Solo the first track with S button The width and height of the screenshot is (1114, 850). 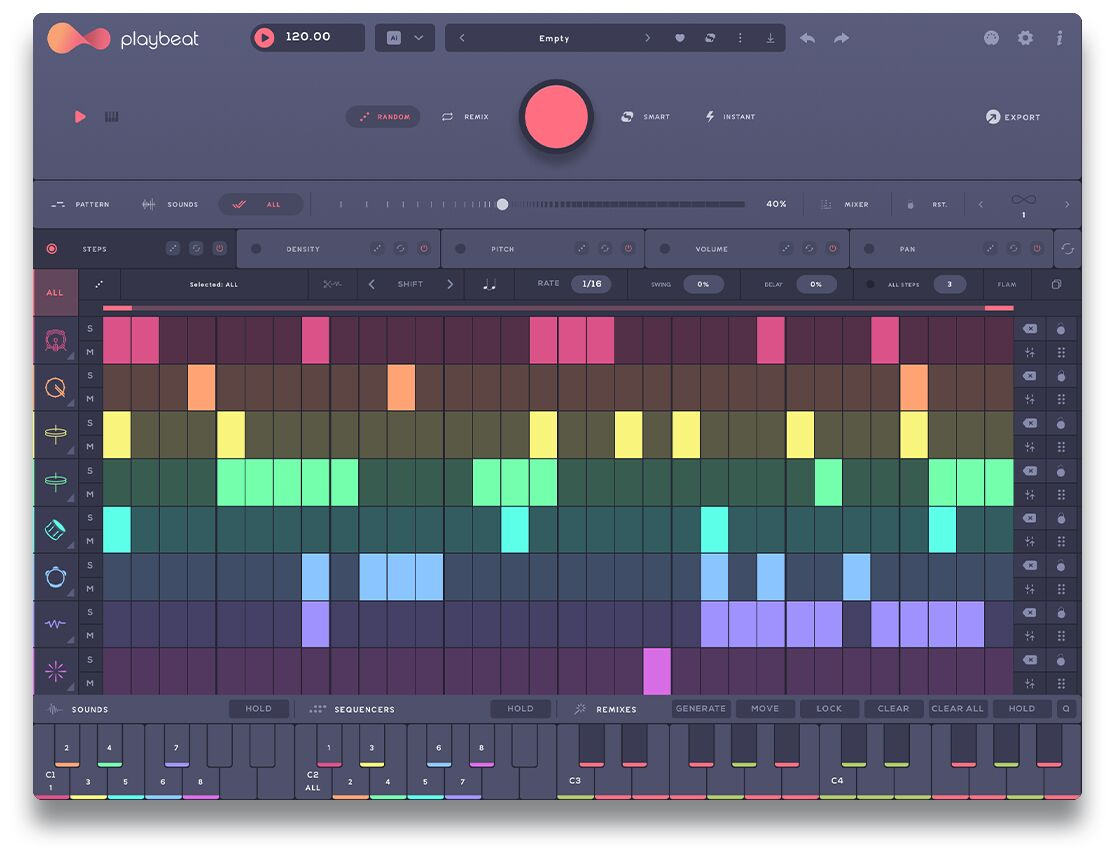click(90, 329)
